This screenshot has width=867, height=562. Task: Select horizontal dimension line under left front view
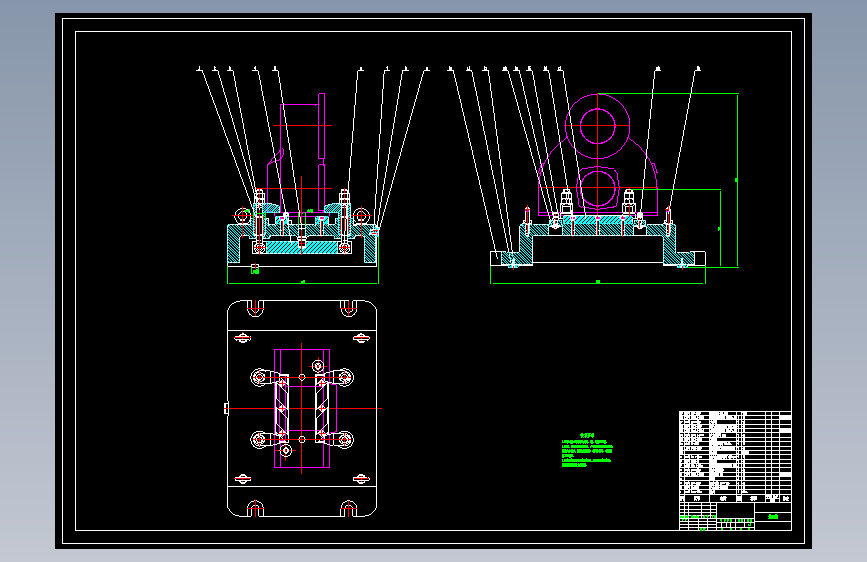303,283
